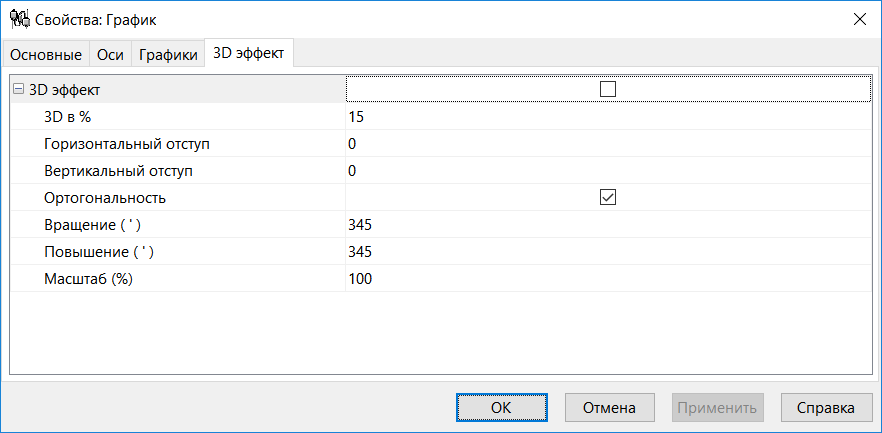Edit the Масштаб (%) value 100

coord(609,278)
